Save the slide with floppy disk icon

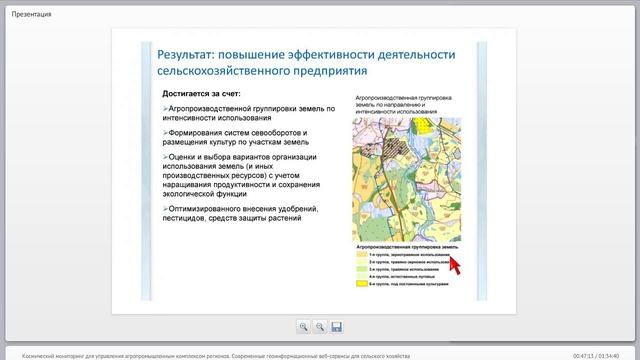click(336, 327)
